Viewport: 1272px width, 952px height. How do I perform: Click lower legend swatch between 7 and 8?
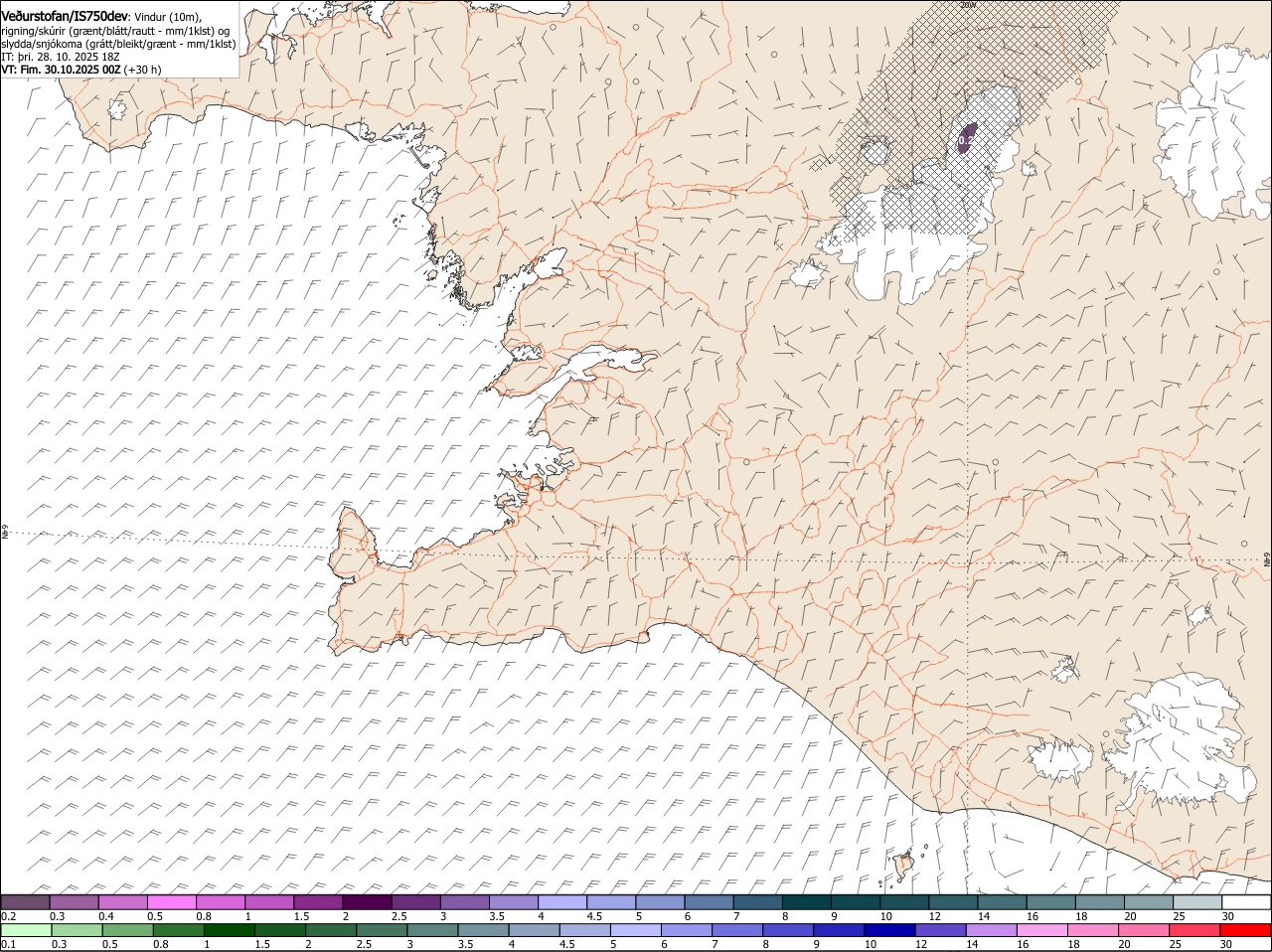click(736, 930)
